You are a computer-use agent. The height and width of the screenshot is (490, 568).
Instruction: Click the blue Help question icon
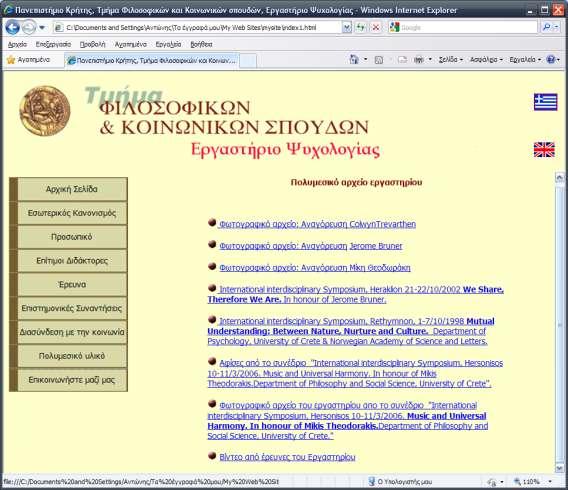pos(551,59)
